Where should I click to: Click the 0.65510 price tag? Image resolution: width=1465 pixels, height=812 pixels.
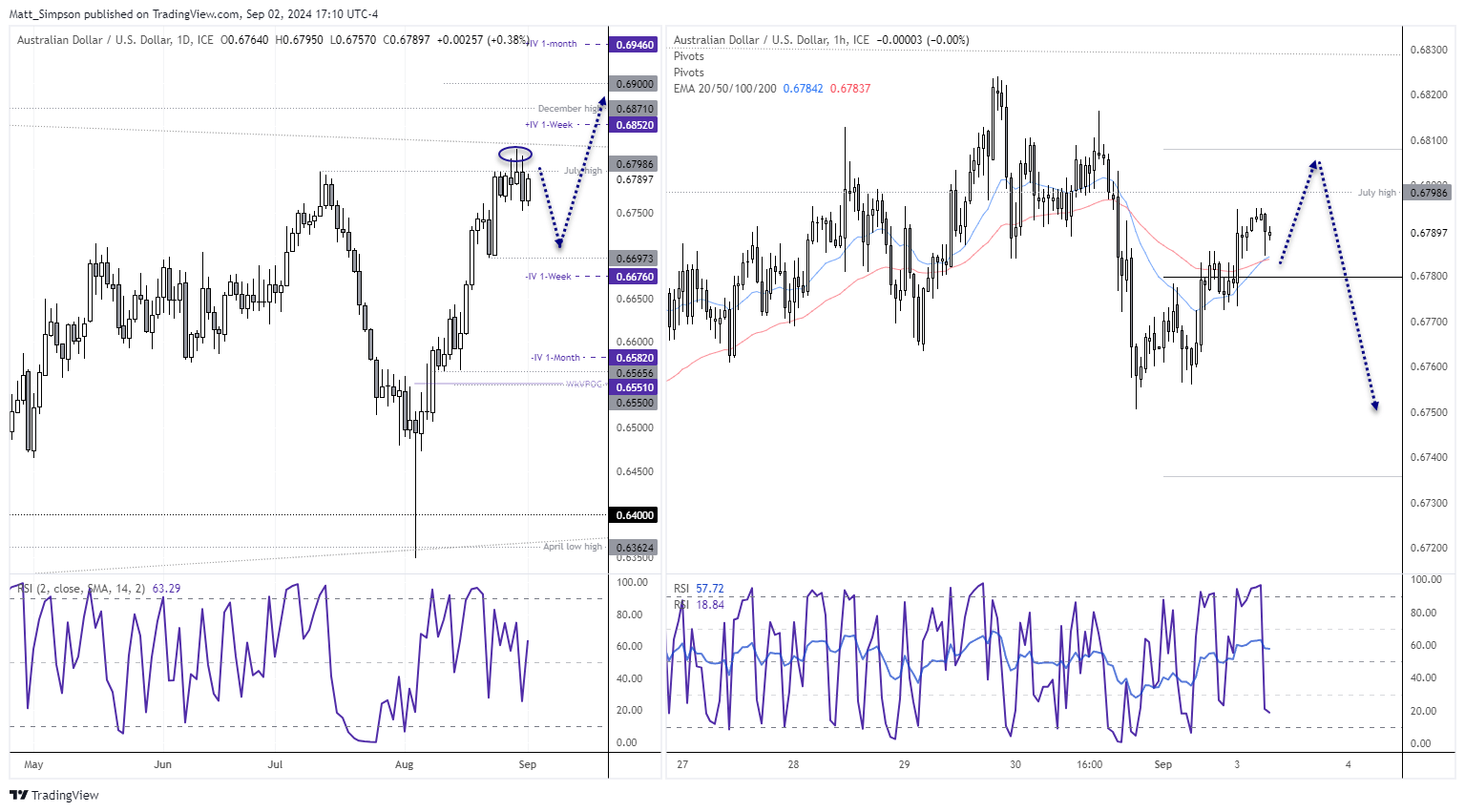click(635, 387)
